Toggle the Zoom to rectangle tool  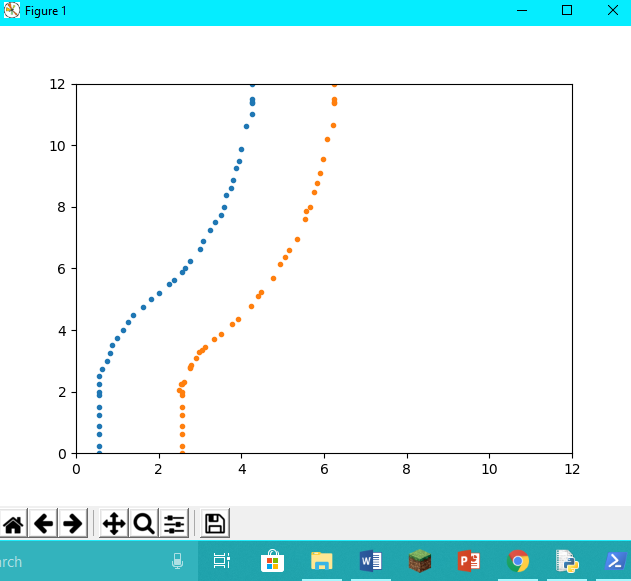click(144, 523)
